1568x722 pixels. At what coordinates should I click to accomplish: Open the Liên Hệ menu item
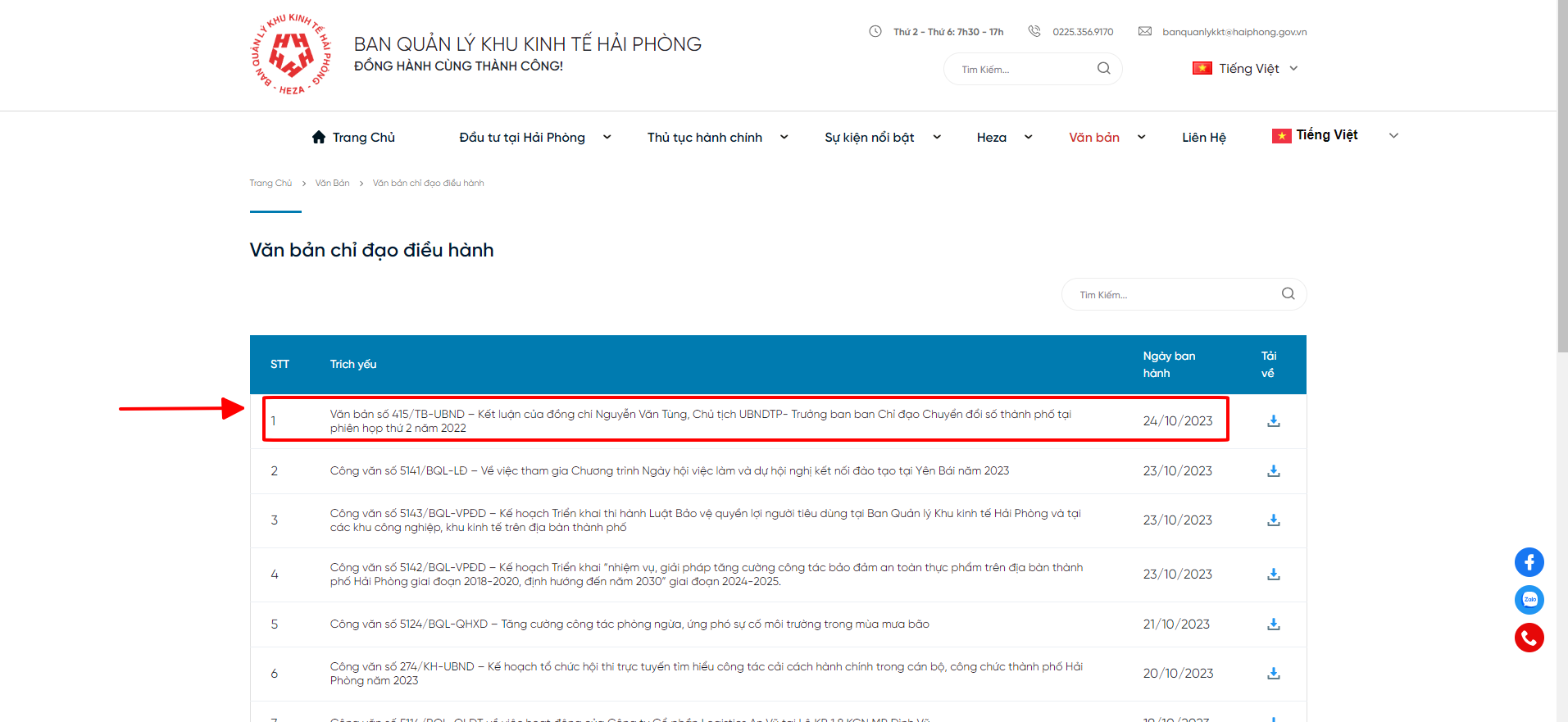[x=1203, y=138]
